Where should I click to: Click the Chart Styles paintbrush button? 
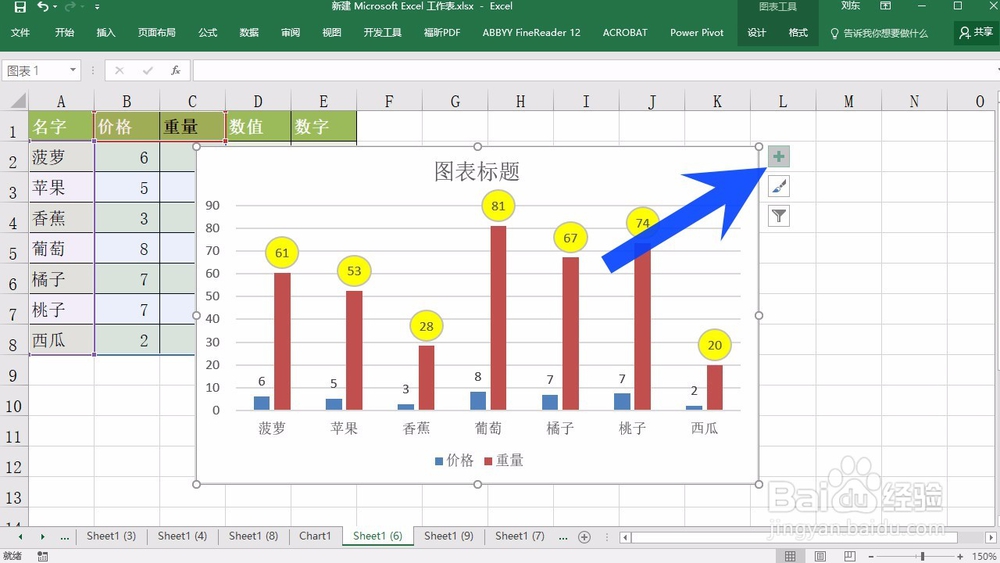(779, 186)
